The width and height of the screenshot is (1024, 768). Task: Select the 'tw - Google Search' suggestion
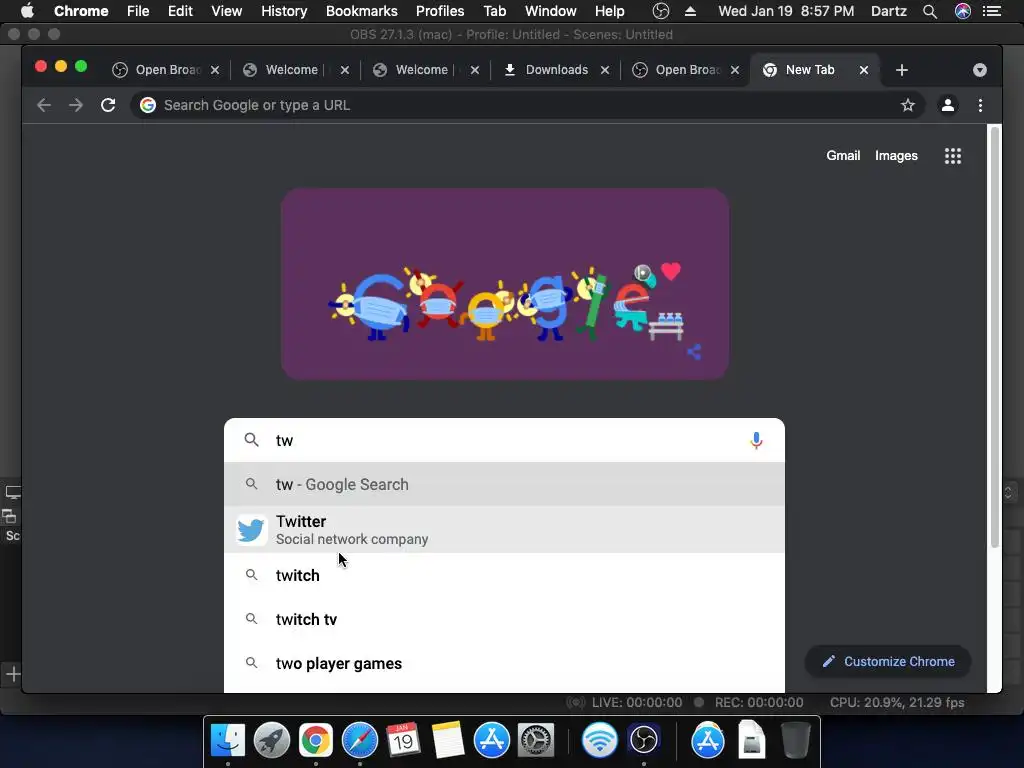504,485
